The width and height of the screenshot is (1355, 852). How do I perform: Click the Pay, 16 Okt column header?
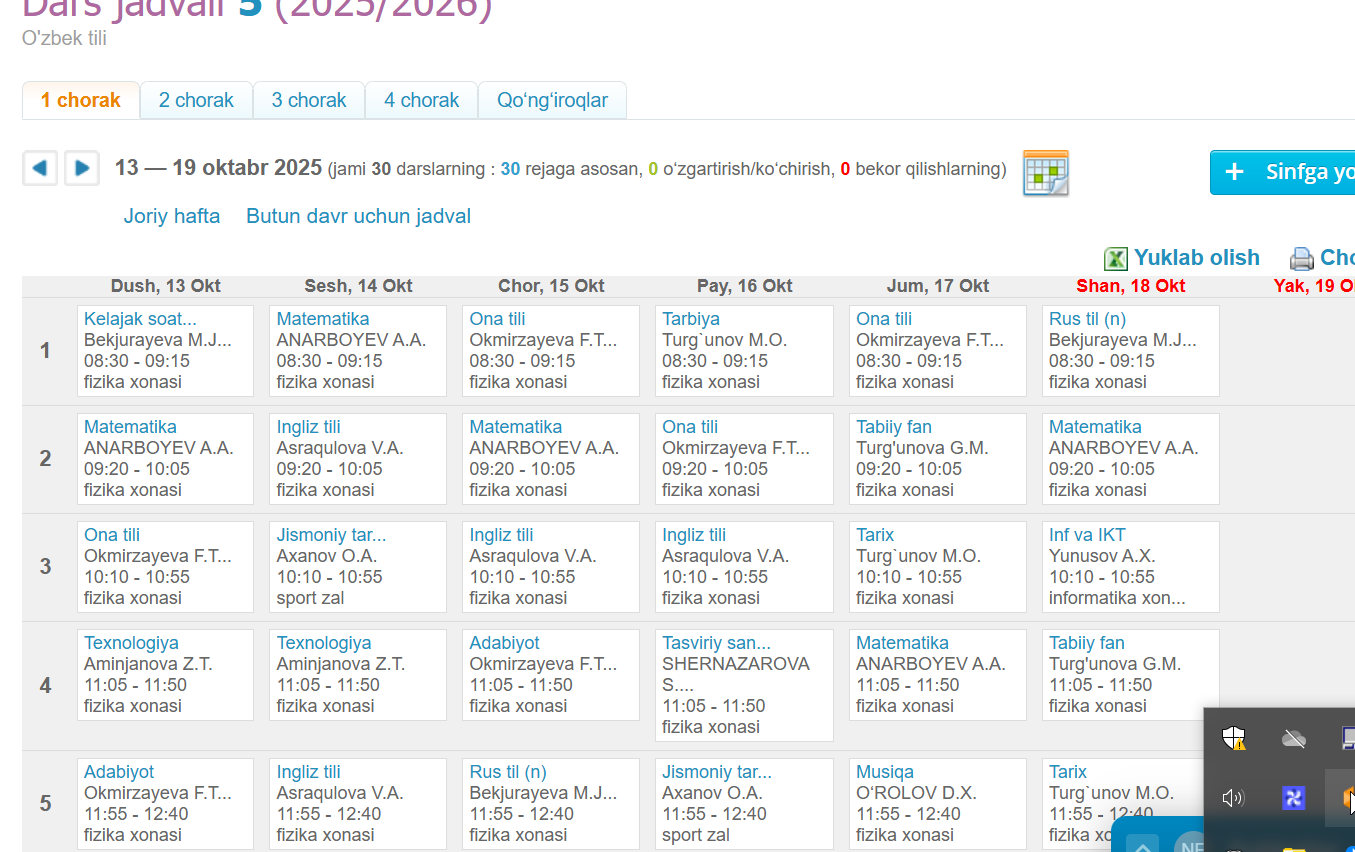tap(744, 286)
